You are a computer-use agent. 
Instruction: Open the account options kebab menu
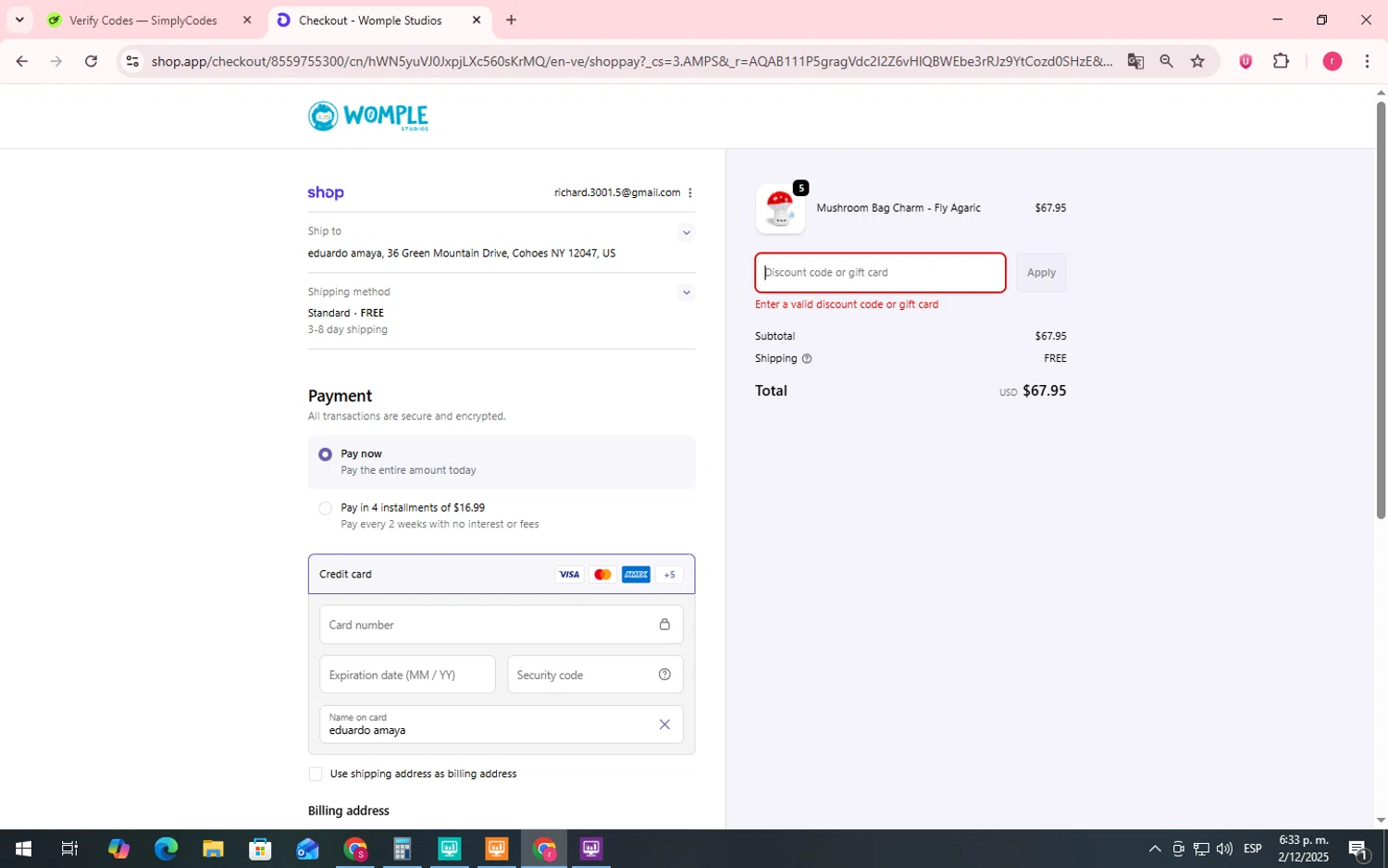[690, 192]
